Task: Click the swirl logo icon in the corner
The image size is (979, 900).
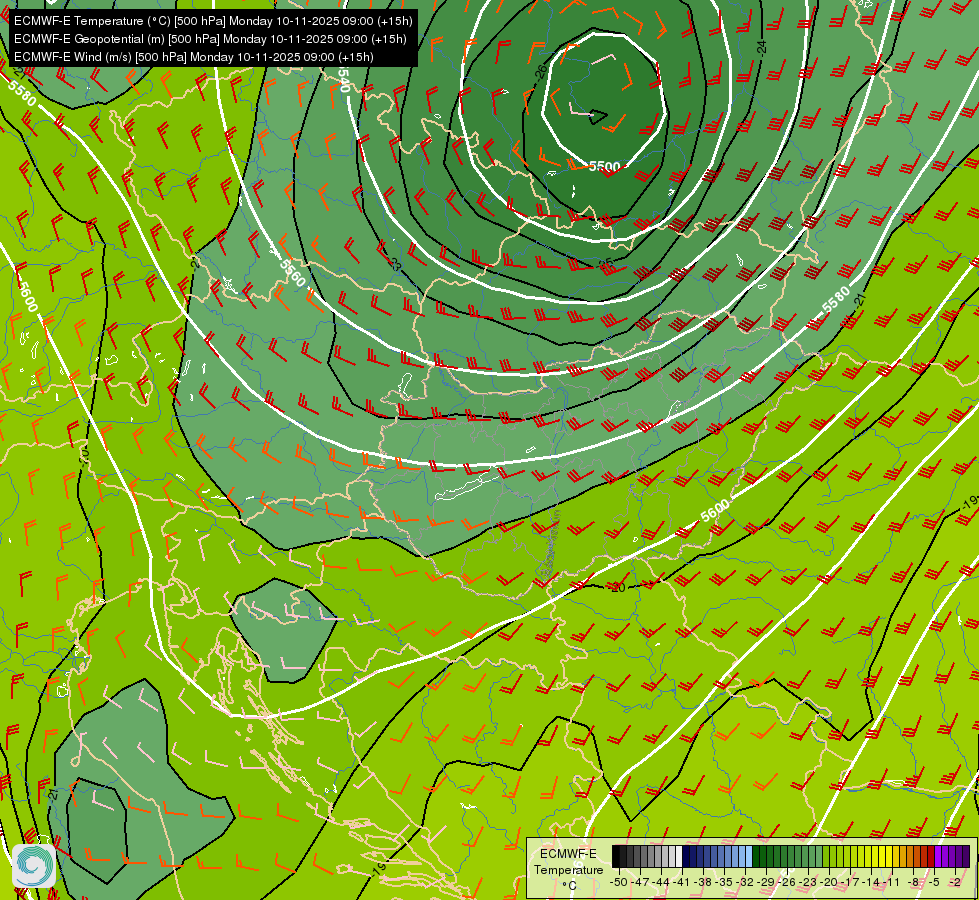Action: pyautogui.click(x=34, y=865)
